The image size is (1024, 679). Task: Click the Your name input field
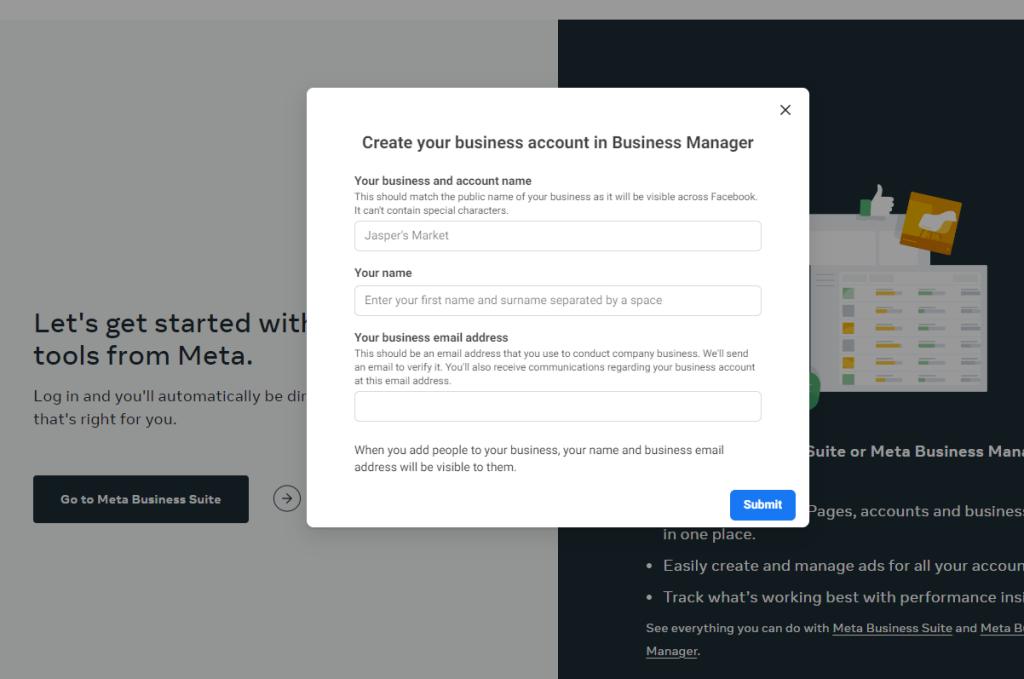[x=558, y=300]
